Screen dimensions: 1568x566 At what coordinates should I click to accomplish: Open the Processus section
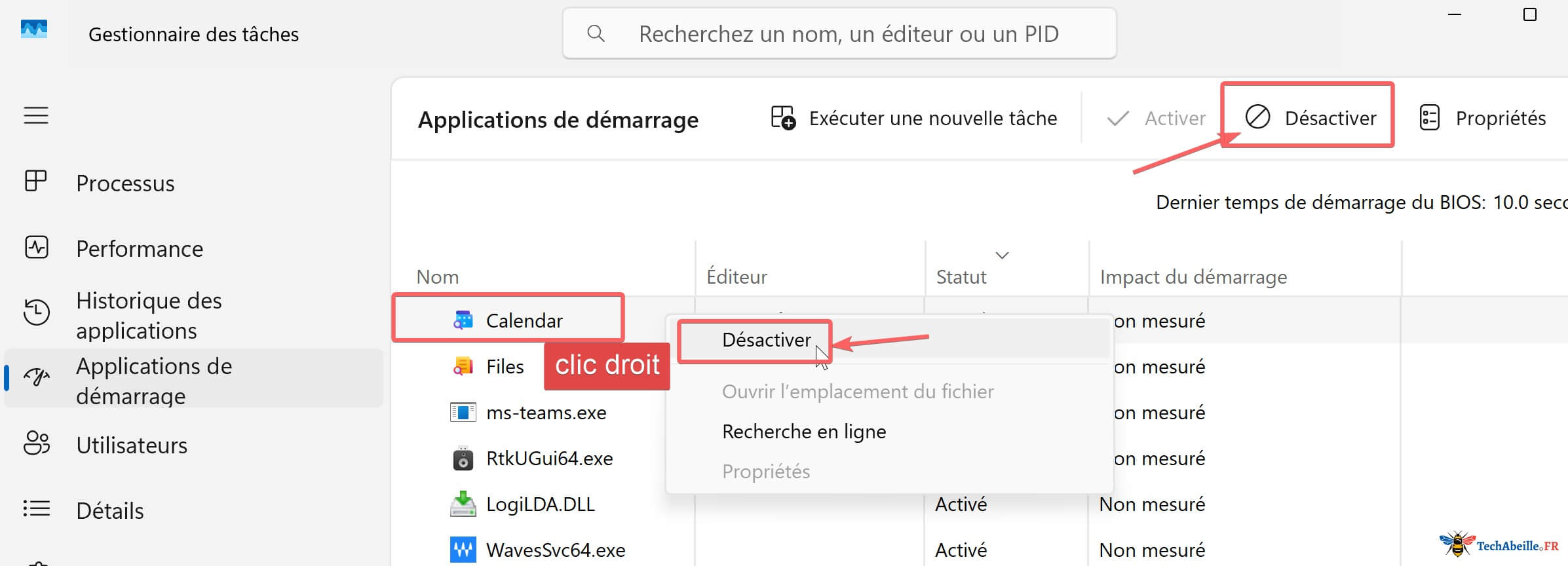(x=125, y=183)
